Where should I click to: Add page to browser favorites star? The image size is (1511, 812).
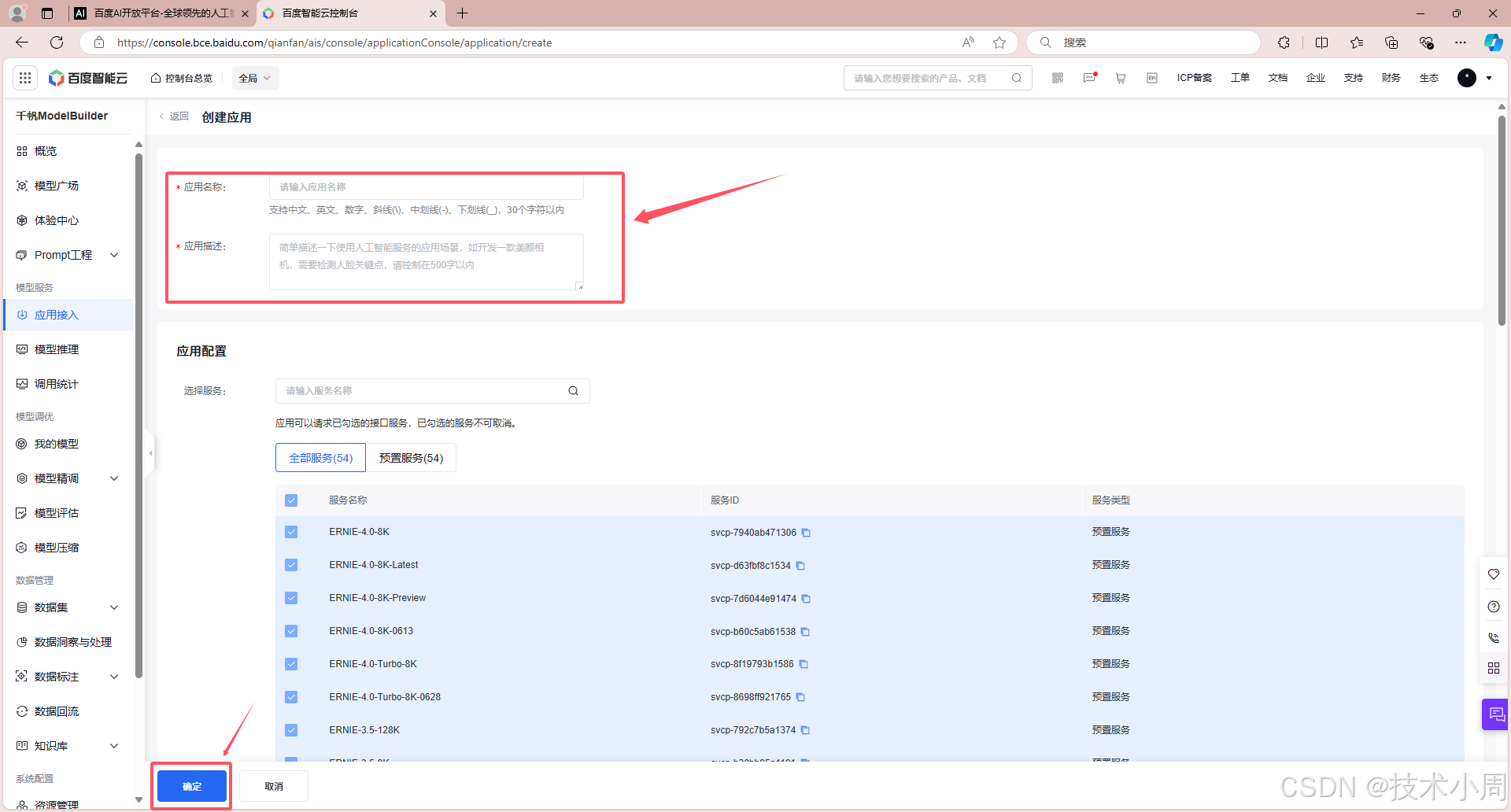coord(999,42)
